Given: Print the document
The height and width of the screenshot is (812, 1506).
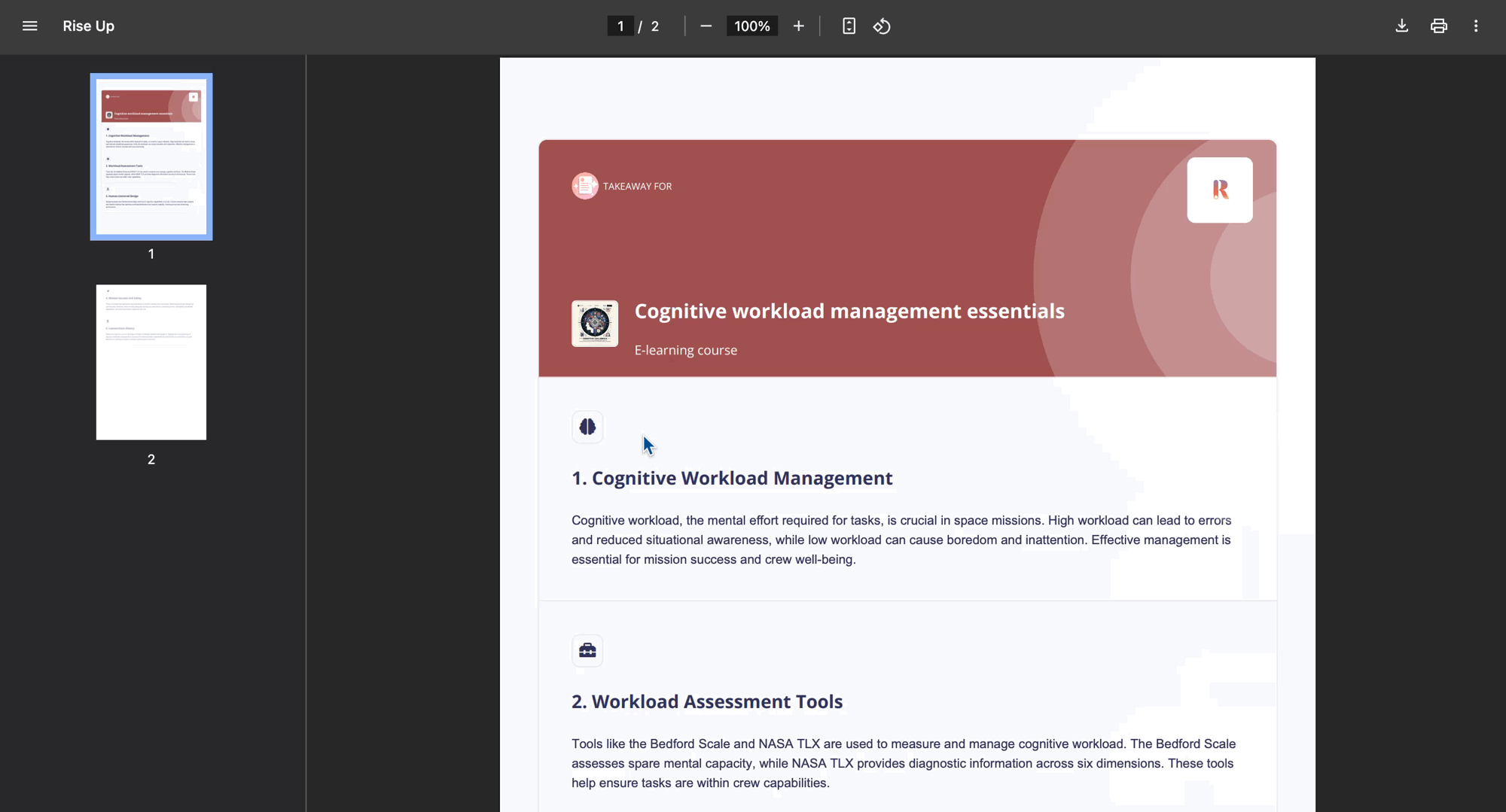Looking at the screenshot, I should 1438,26.
